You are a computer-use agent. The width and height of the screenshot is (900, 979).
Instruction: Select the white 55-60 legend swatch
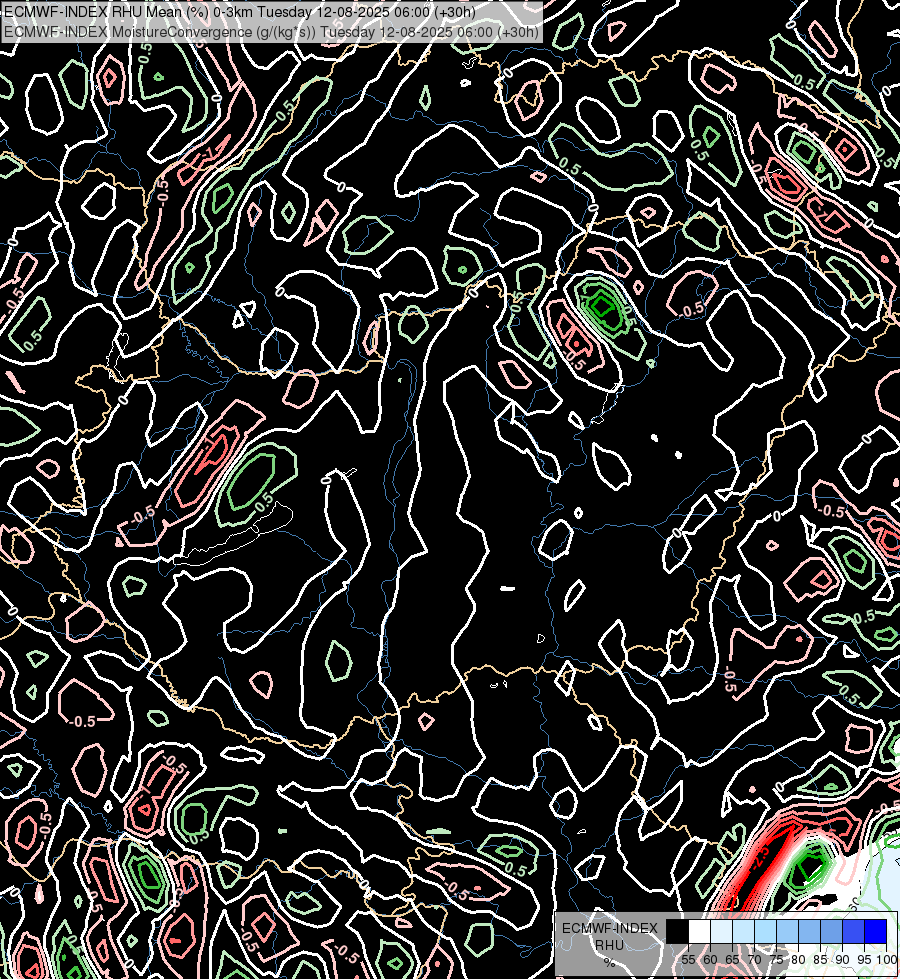point(700,931)
